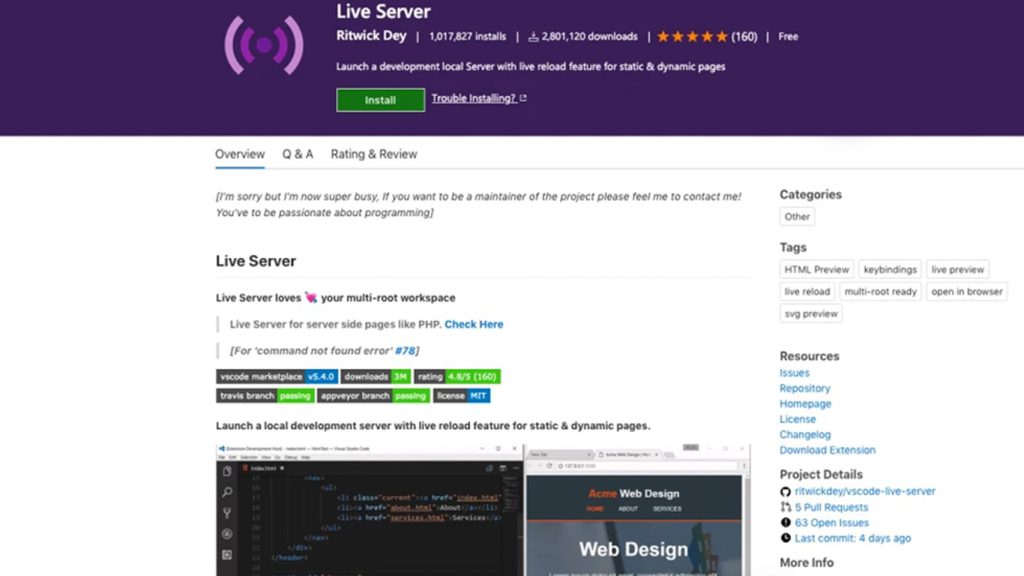The height and width of the screenshot is (576, 1024).
Task: Open the Repository resource link
Action: (x=805, y=389)
